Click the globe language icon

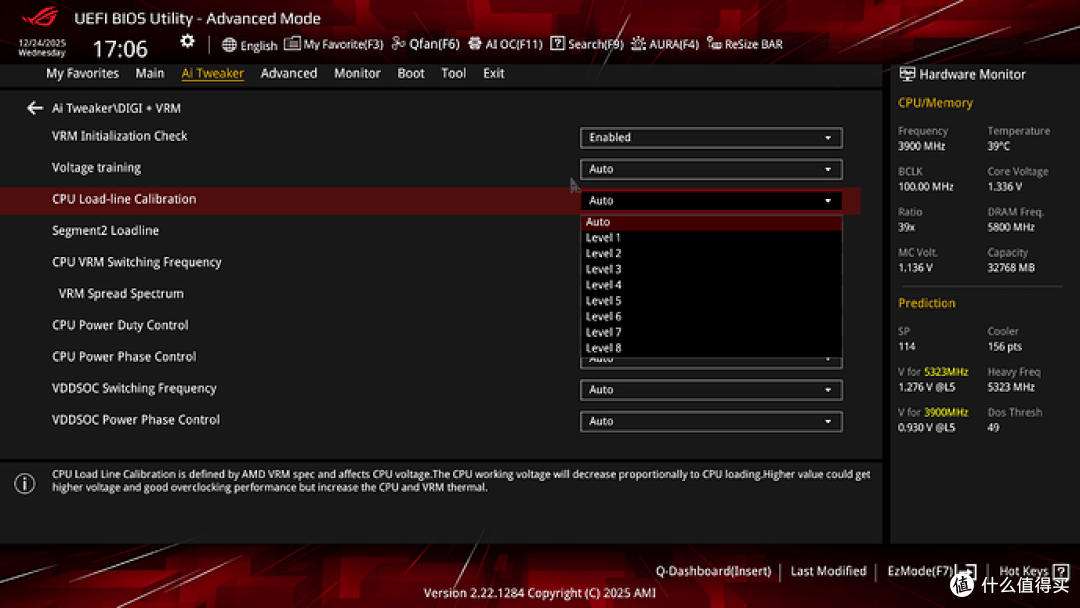(x=229, y=45)
